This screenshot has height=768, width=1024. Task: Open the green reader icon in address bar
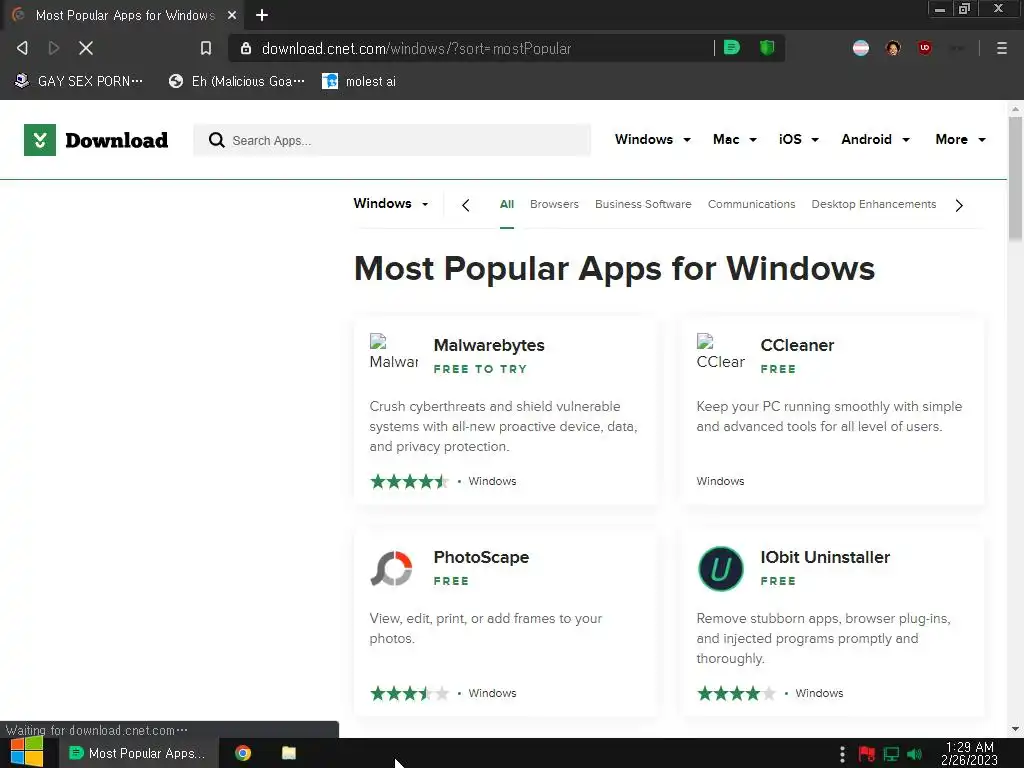click(x=732, y=48)
